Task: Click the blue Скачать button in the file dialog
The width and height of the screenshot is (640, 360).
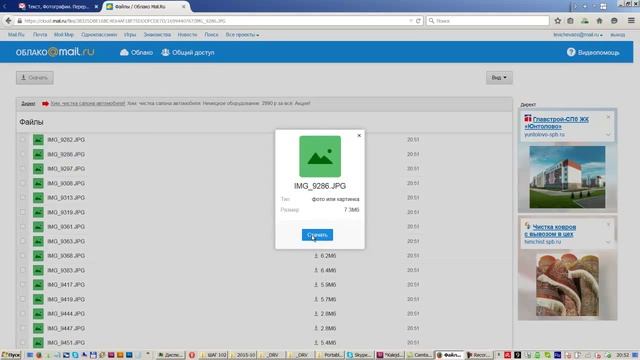Action: coord(317,235)
